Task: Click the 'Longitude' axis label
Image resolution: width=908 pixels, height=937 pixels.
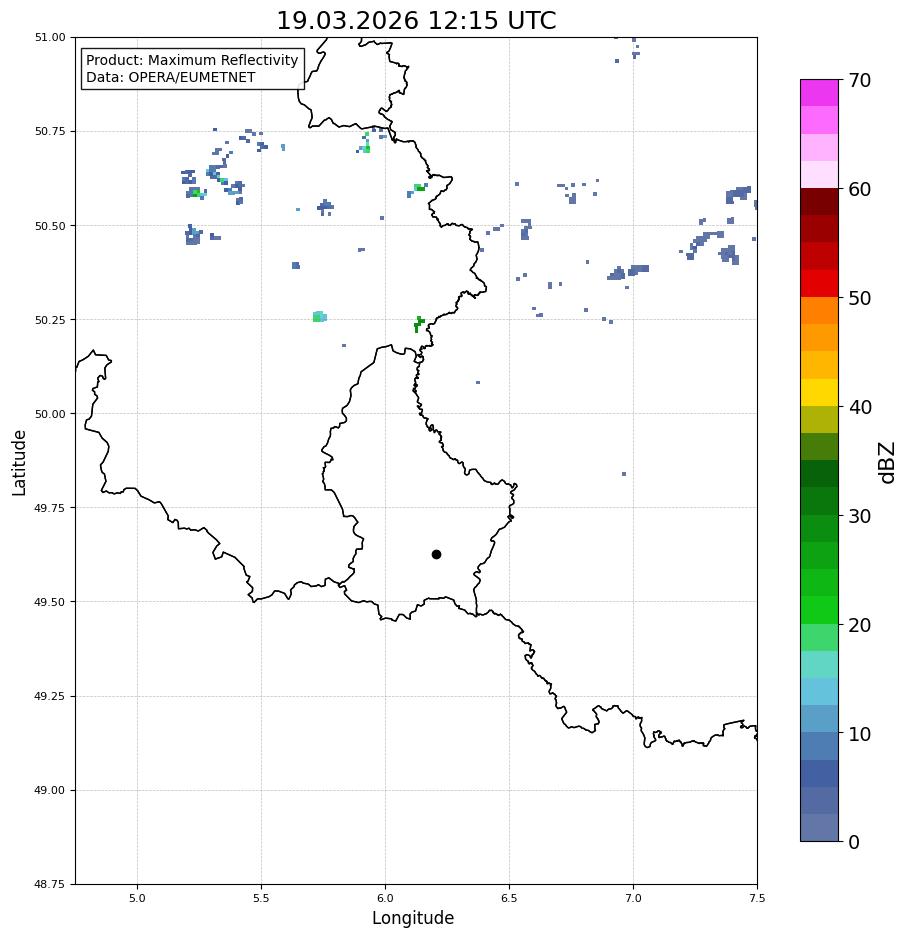Action: click(x=413, y=918)
